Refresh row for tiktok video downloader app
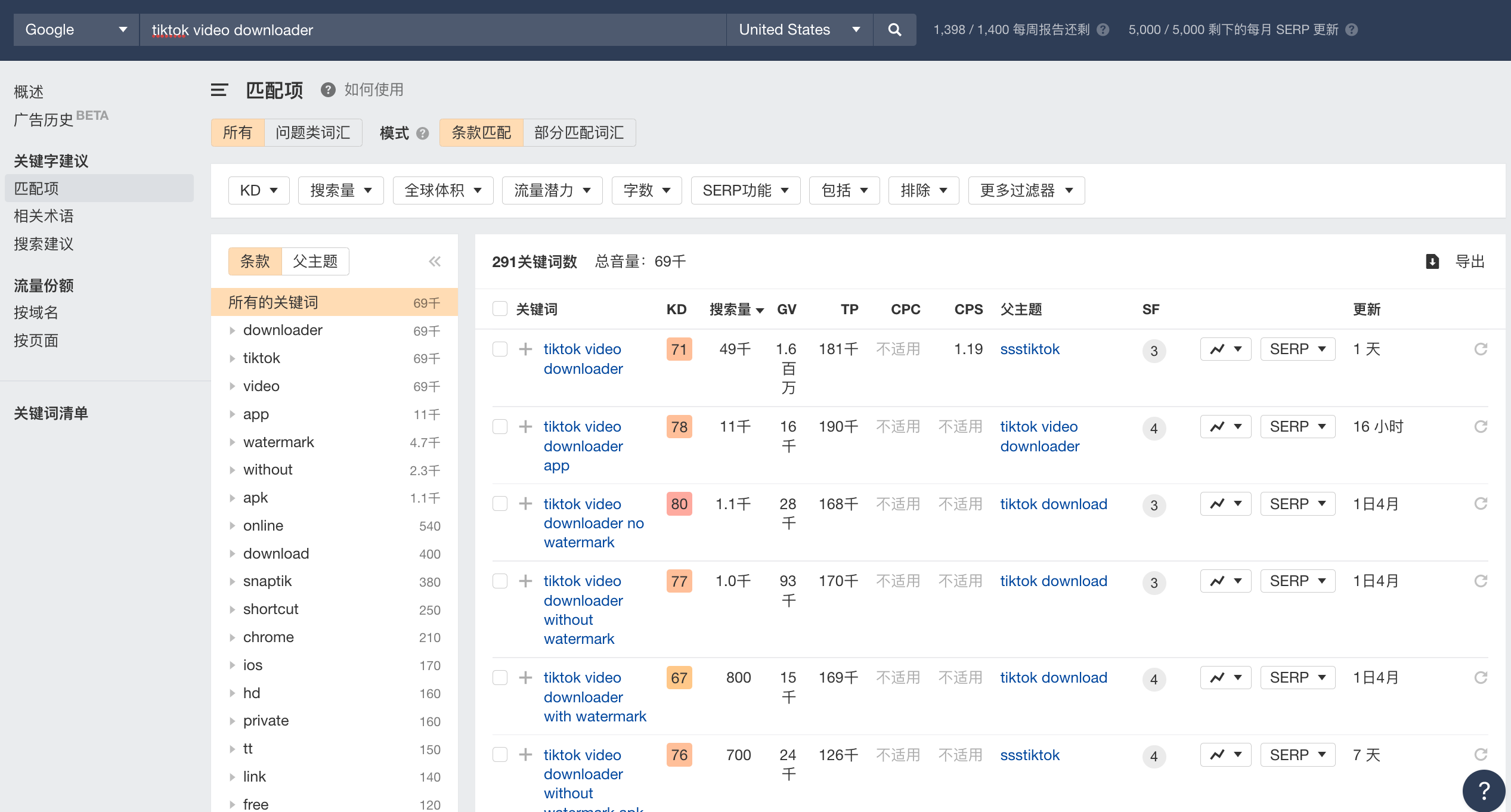 1481,427
